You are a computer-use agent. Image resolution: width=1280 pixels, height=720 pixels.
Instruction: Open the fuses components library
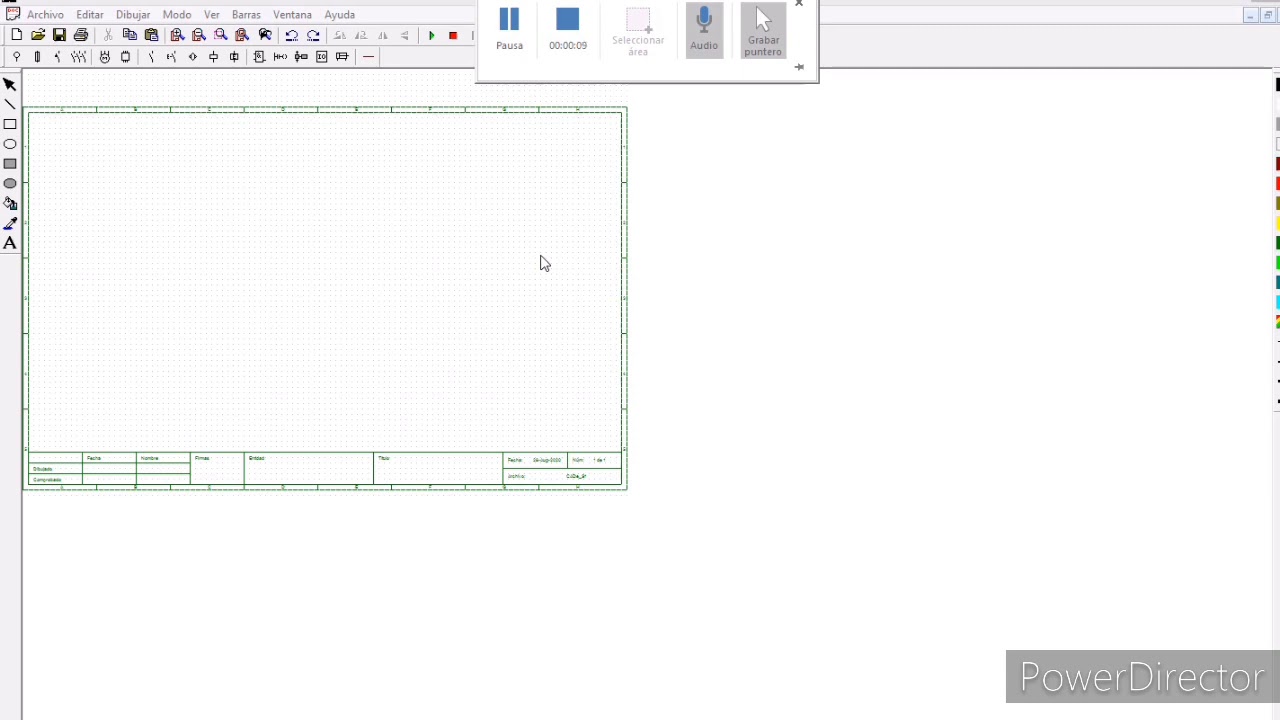(x=37, y=57)
